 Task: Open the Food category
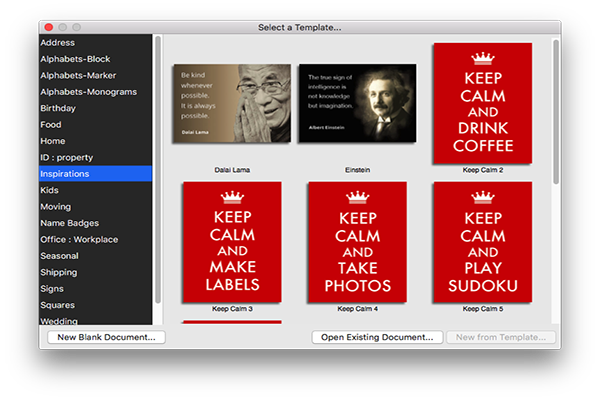[x=95, y=125]
